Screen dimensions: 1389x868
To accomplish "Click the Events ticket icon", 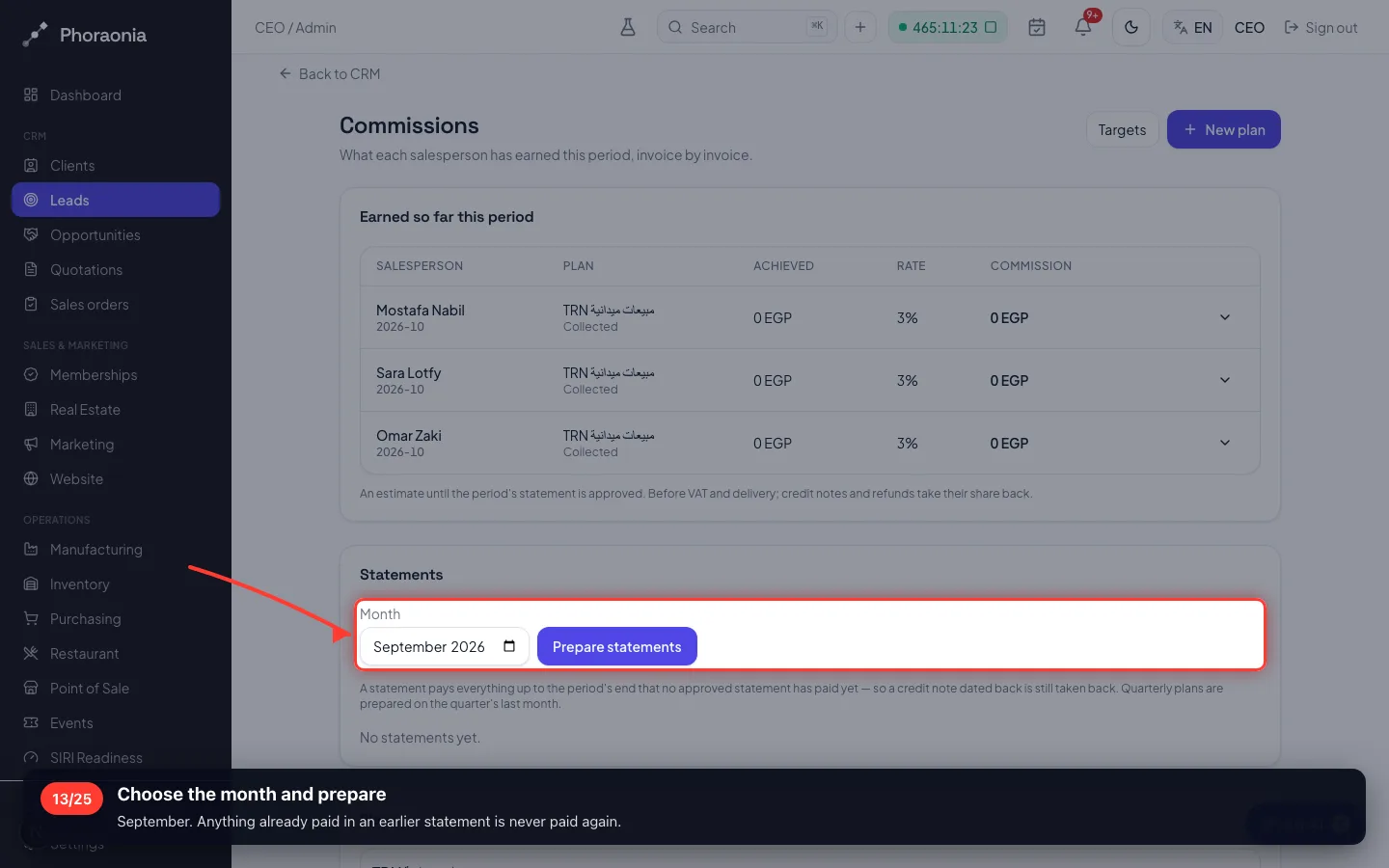I will (31, 722).
